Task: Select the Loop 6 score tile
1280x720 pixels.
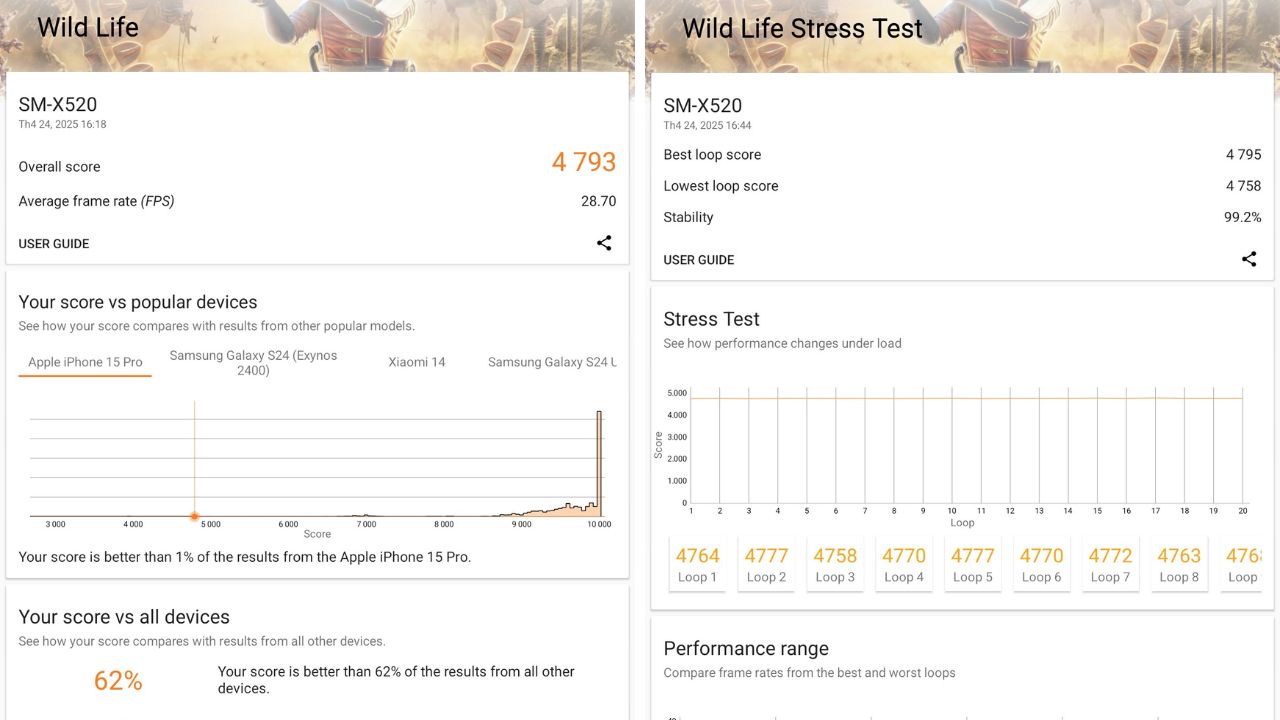Action: pyautogui.click(x=1042, y=564)
